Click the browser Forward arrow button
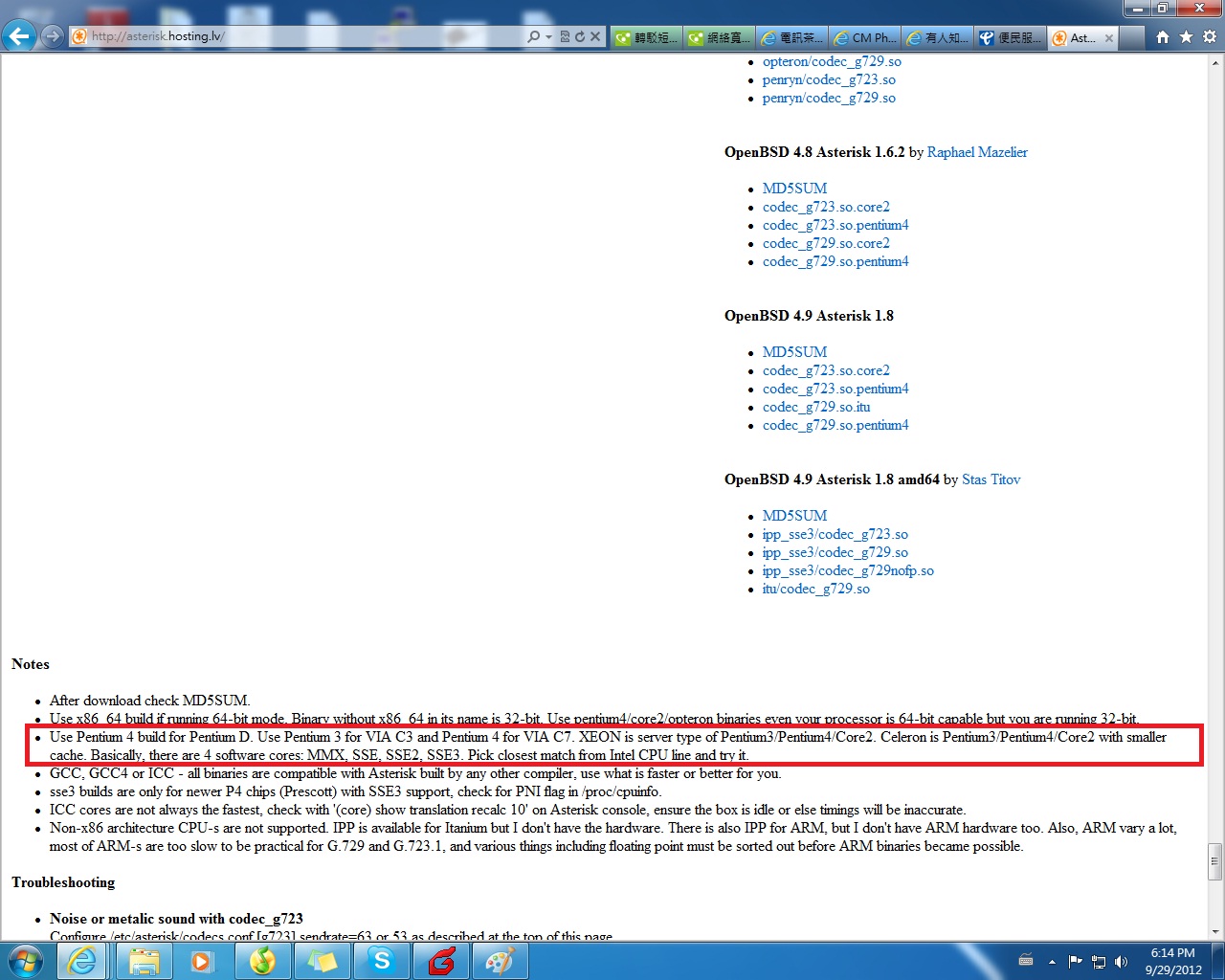This screenshot has height=980, width=1225. [x=53, y=36]
